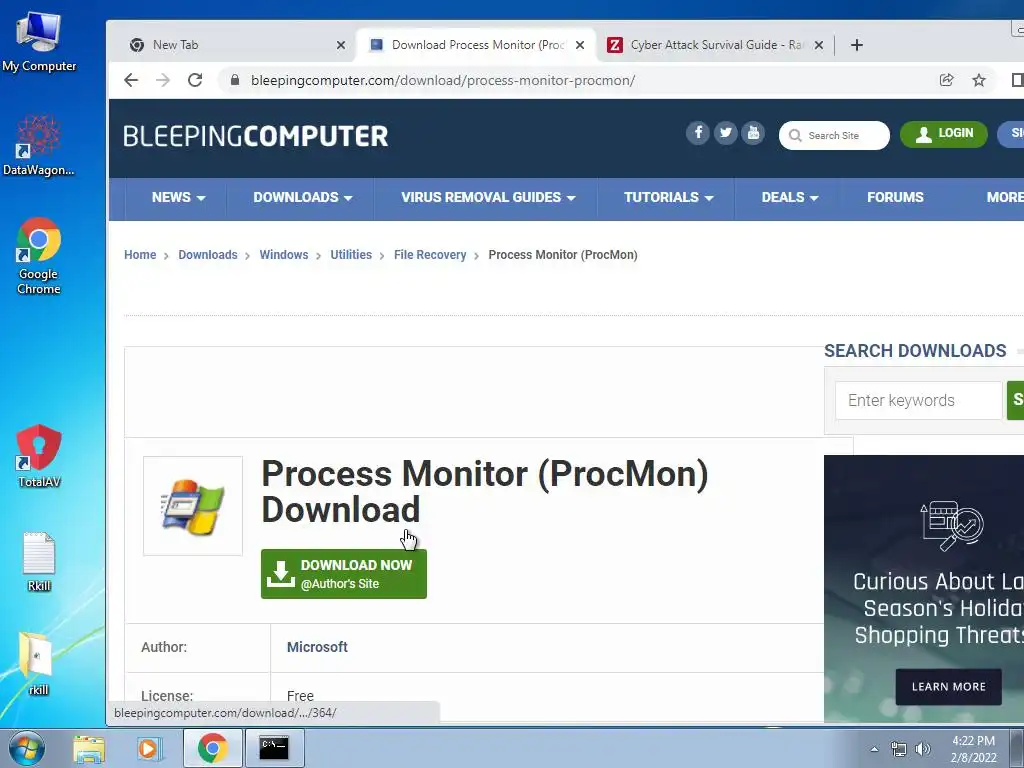Go to Utilities breadcrumb link
This screenshot has height=768, width=1024.
tap(351, 255)
